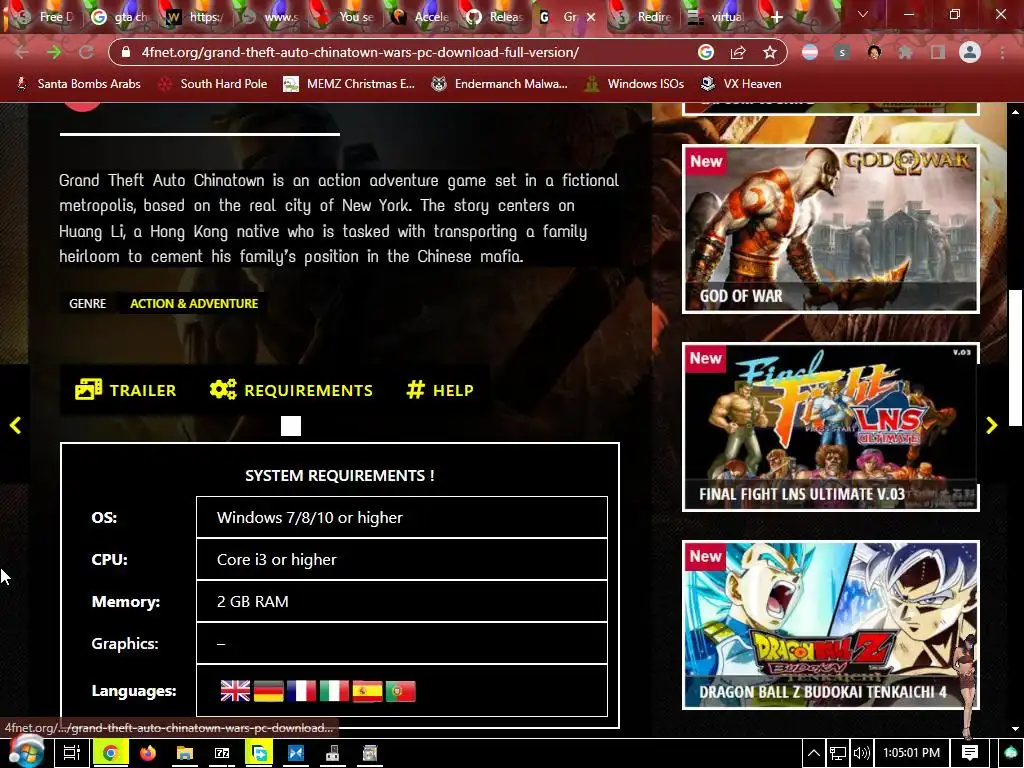
Task: Open Chrome three-dot menu
Action: pos(1002,52)
